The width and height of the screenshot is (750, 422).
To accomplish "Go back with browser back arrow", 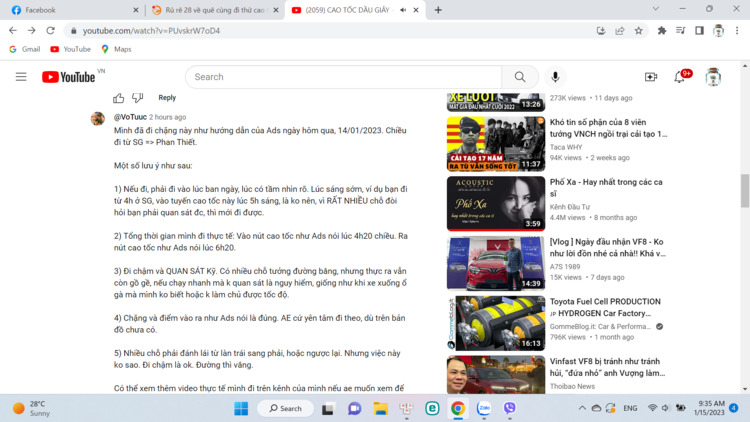I will [13, 30].
